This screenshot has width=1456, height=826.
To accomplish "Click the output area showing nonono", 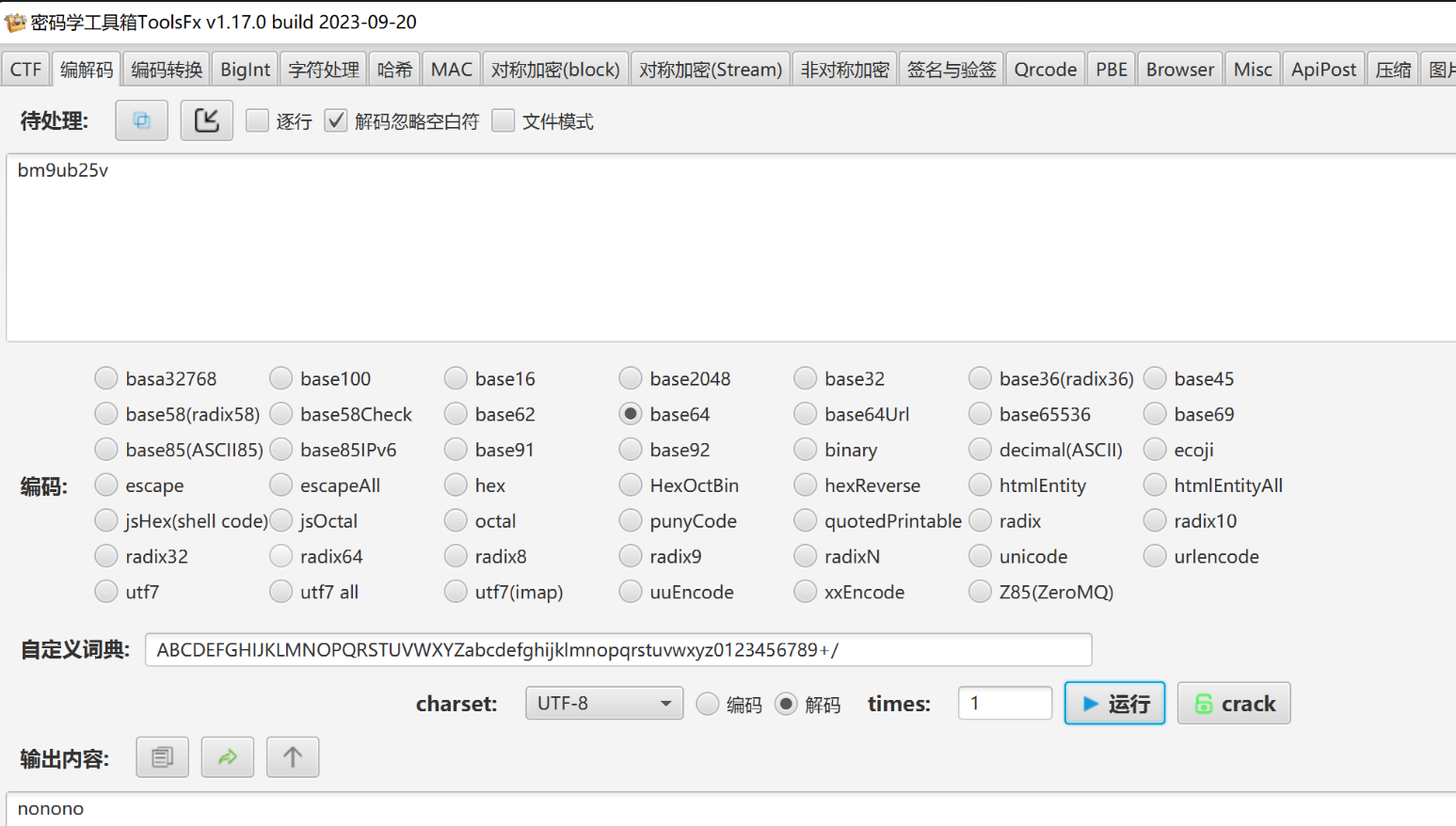I will click(731, 809).
